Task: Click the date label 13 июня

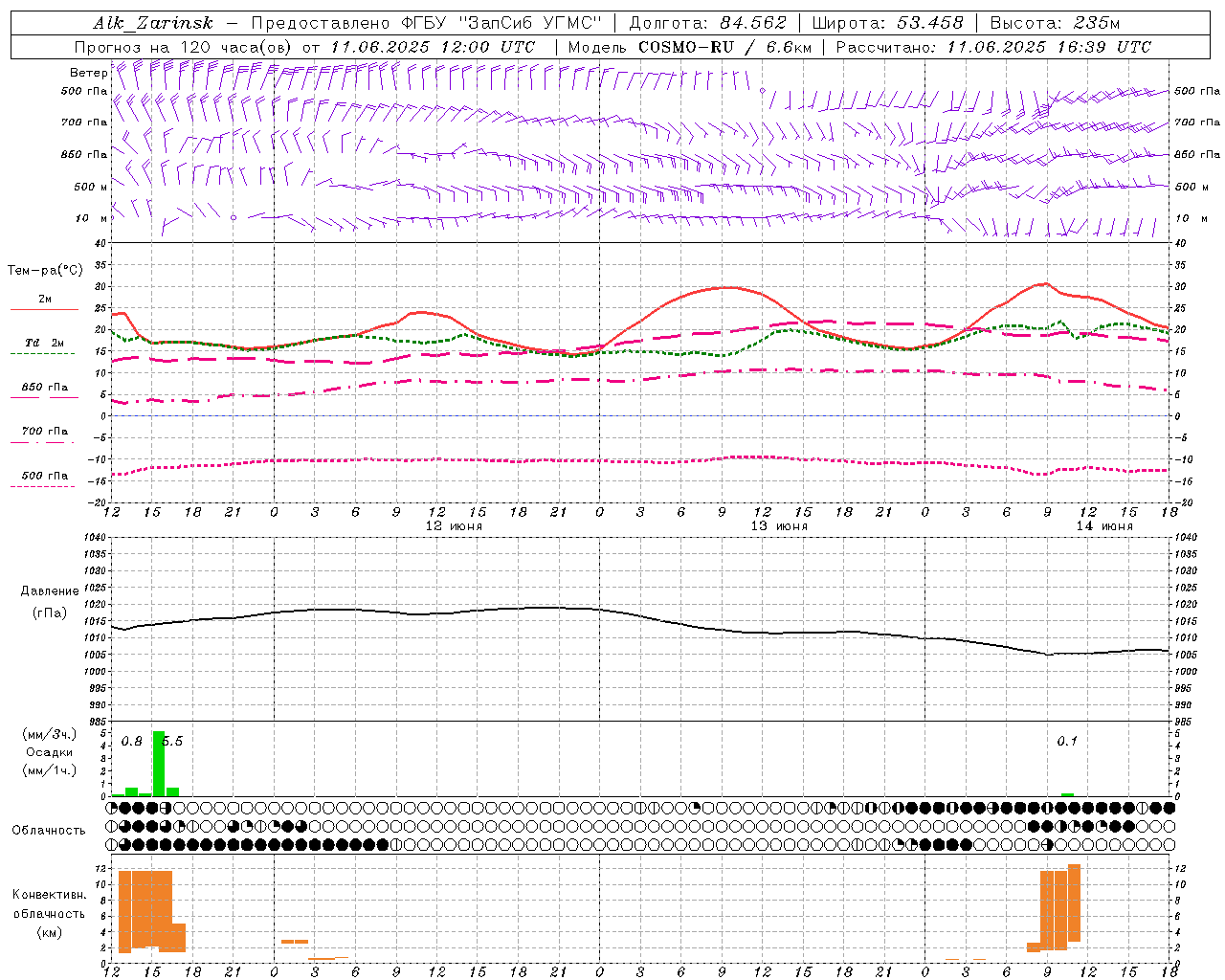Action: pyautogui.click(x=779, y=526)
